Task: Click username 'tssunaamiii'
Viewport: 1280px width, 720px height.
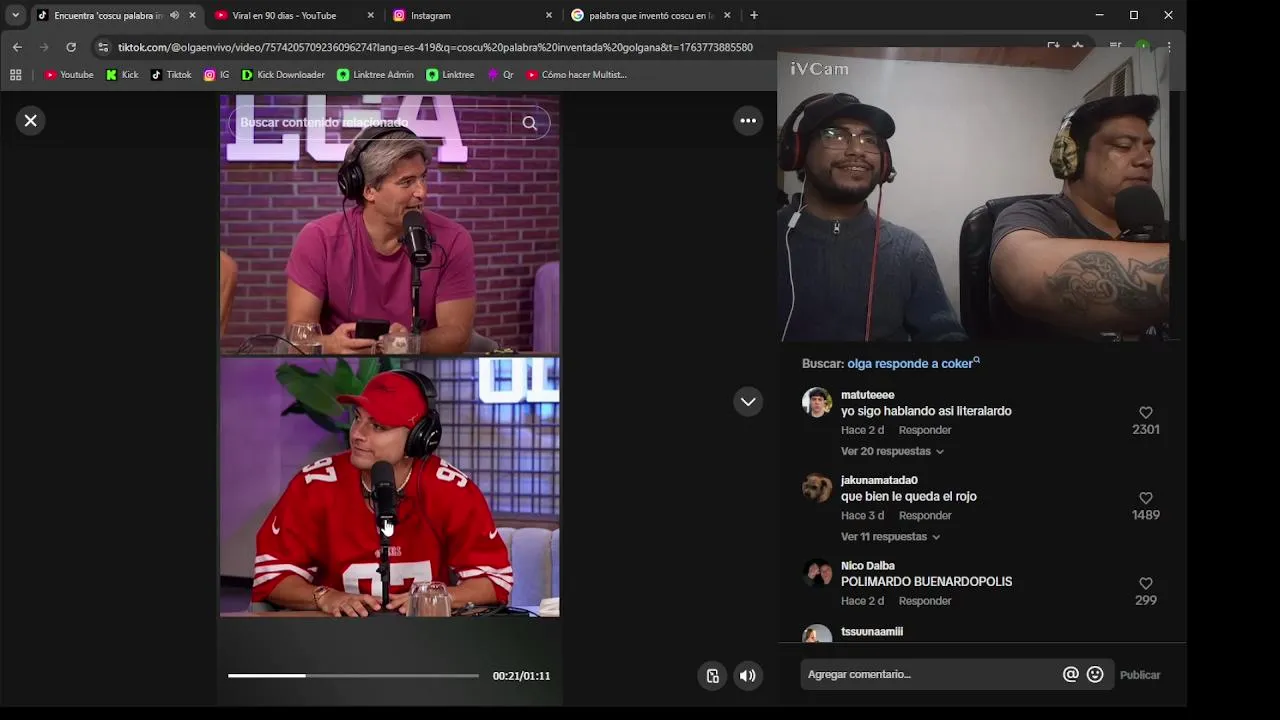Action: 872,632
